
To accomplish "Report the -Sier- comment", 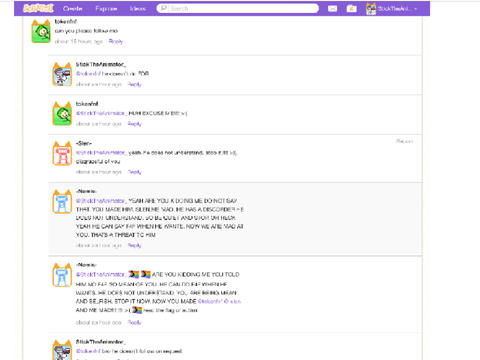I will coord(404,141).
